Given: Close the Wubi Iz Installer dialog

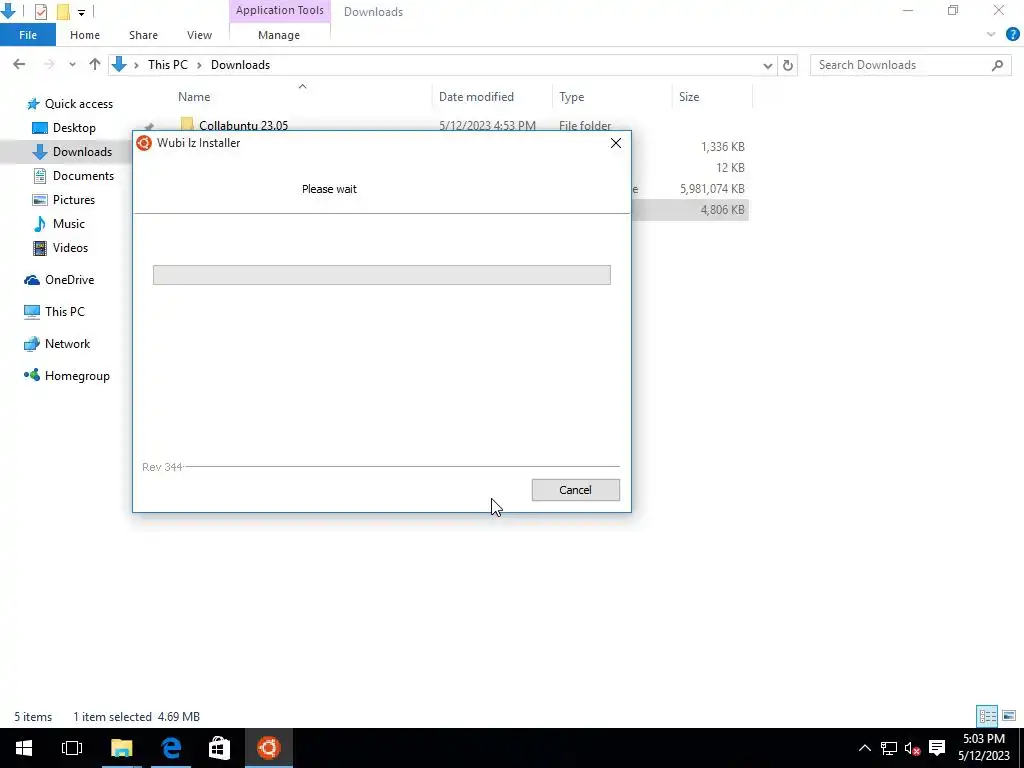Looking at the screenshot, I should [615, 143].
